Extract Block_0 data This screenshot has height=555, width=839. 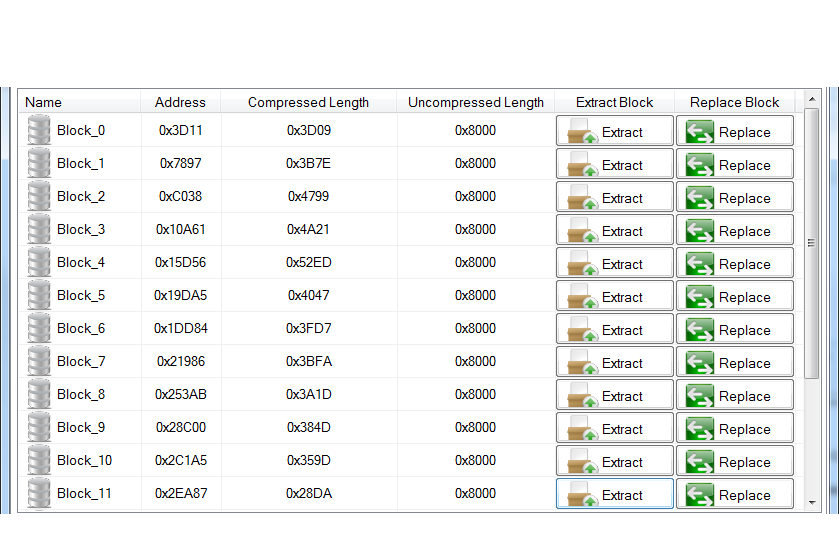point(615,131)
